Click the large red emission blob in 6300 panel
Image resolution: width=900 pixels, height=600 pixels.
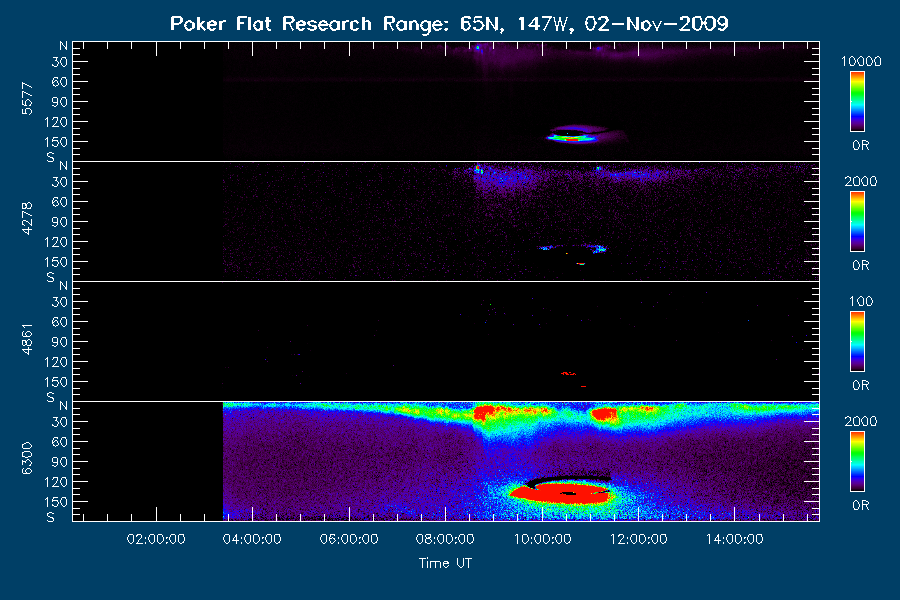(560, 494)
